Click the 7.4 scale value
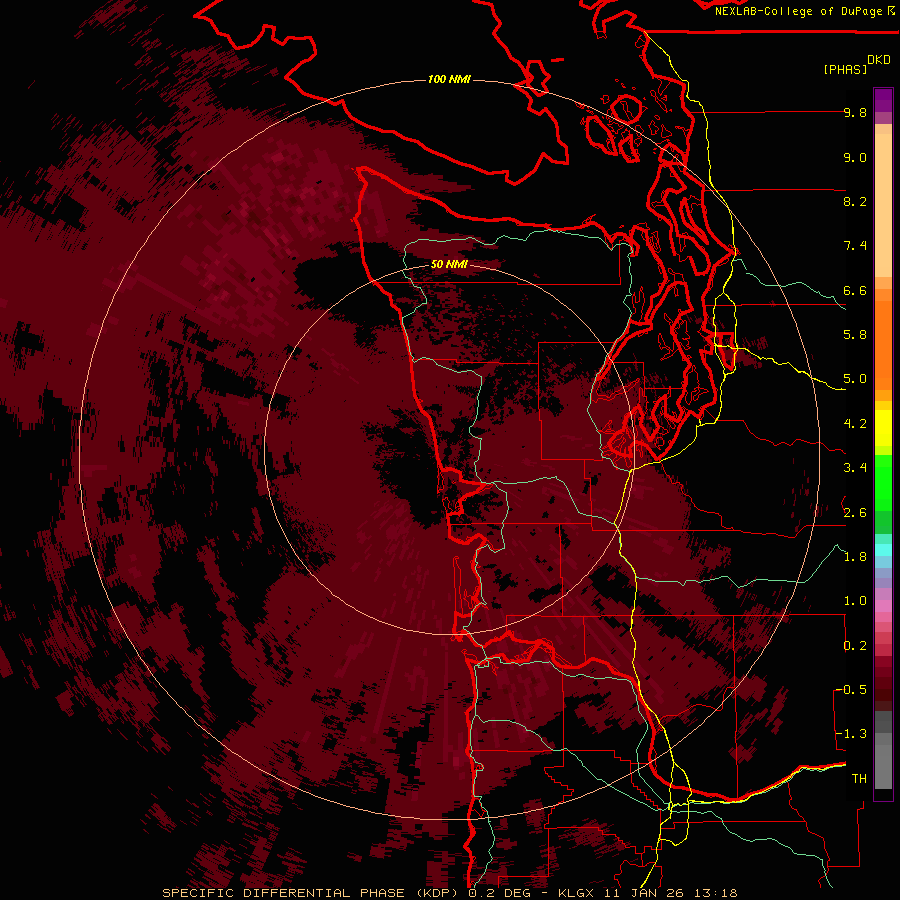 tap(855, 246)
